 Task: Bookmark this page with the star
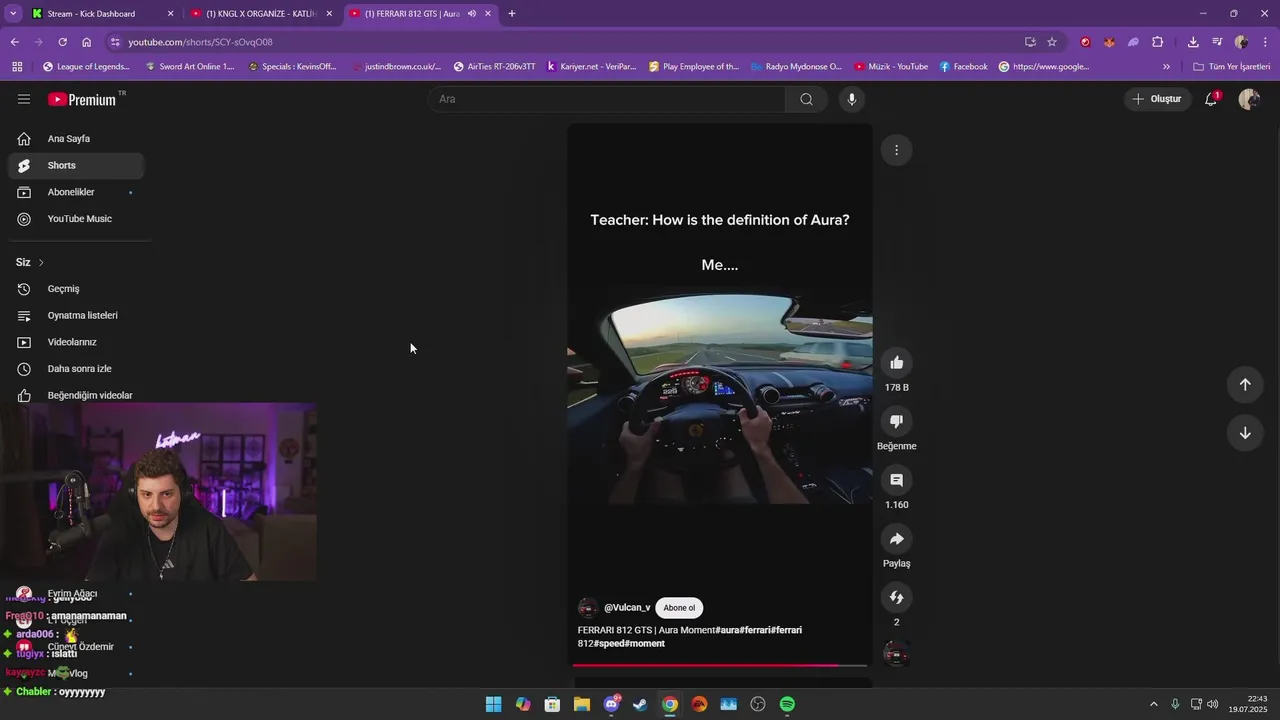pyautogui.click(x=1052, y=42)
